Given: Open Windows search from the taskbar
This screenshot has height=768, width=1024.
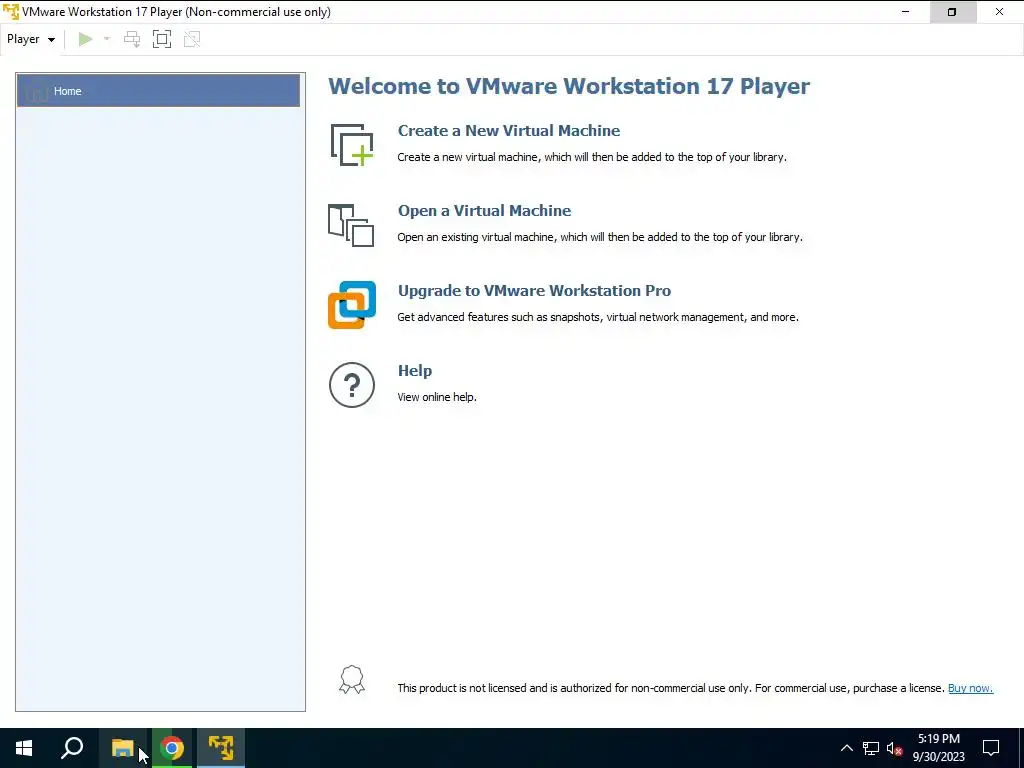Looking at the screenshot, I should [x=72, y=748].
